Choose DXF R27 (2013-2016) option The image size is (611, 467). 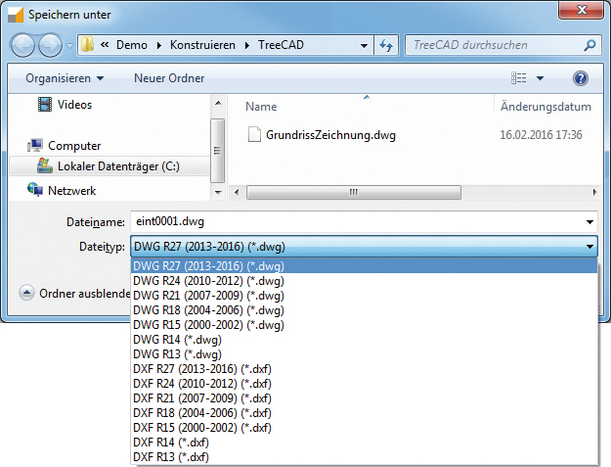pyautogui.click(x=364, y=369)
